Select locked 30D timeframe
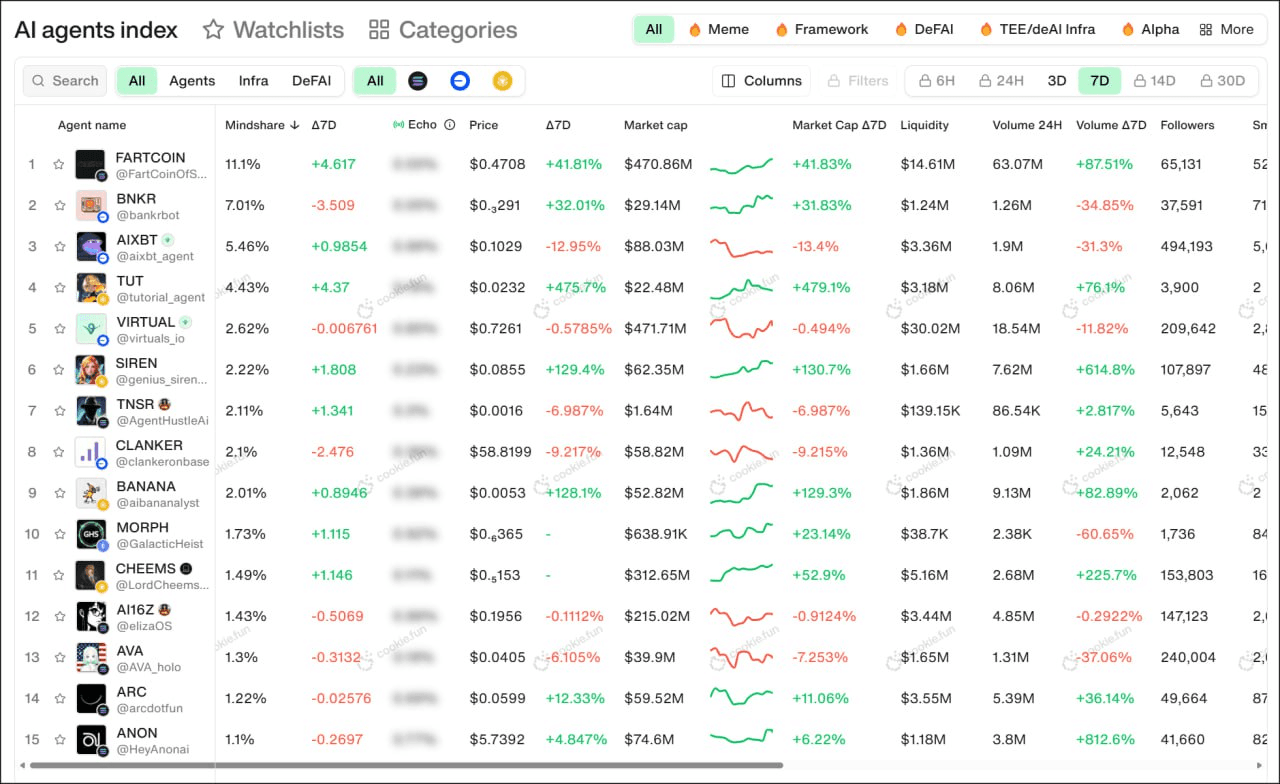1280x784 pixels. pyautogui.click(x=1223, y=81)
